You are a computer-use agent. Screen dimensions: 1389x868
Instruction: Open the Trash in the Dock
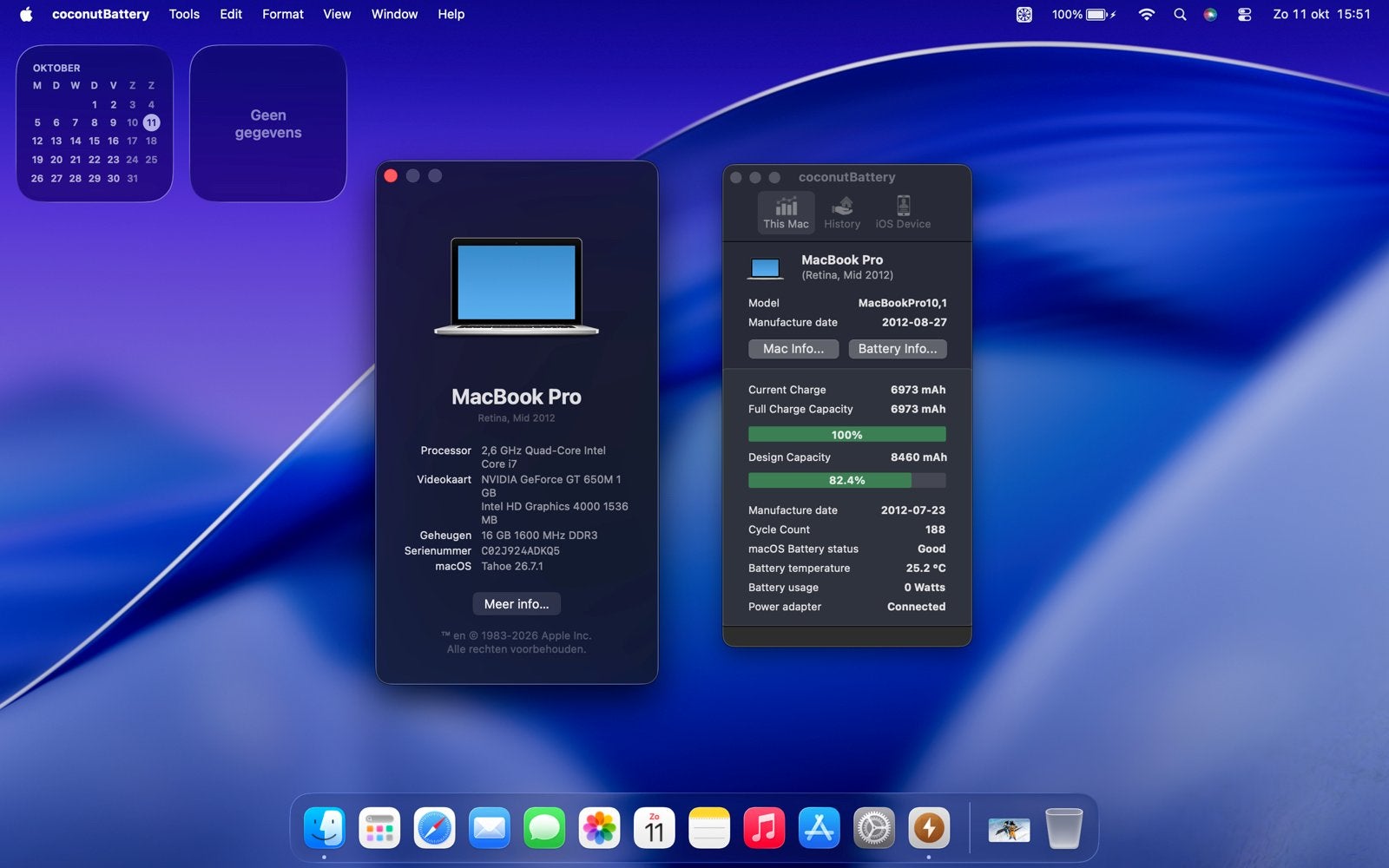[x=1063, y=828]
